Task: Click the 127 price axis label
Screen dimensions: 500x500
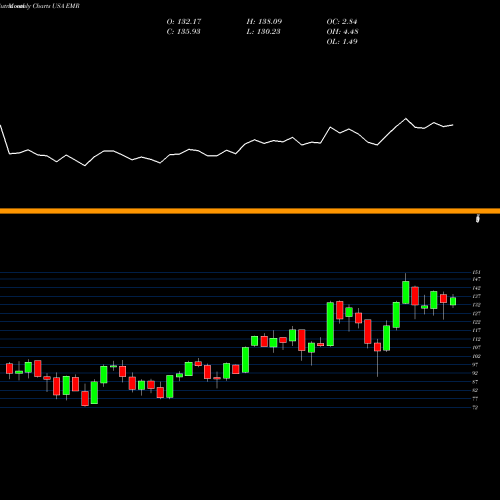Action: pos(476,313)
